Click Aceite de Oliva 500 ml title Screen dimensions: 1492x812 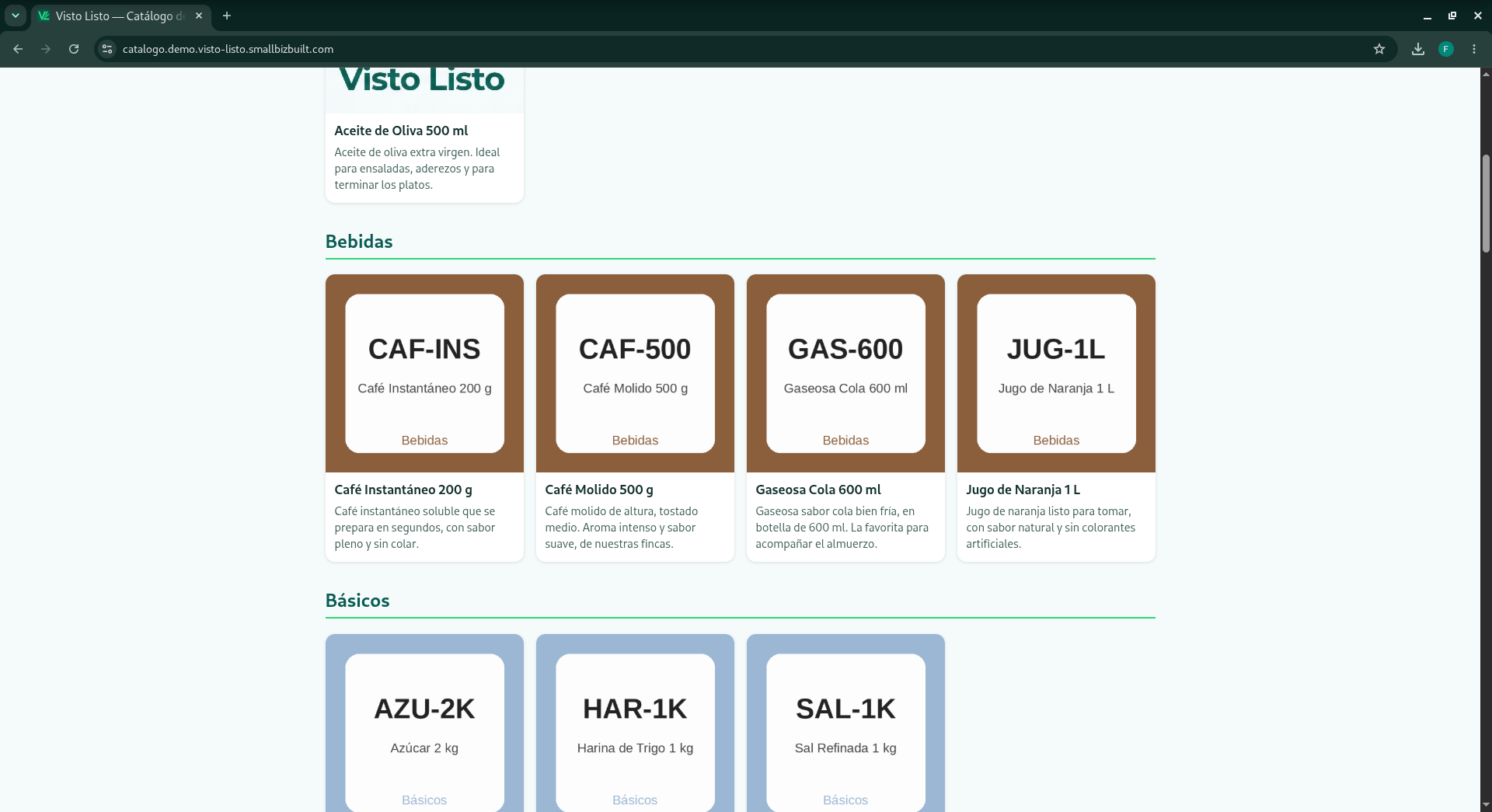pyautogui.click(x=401, y=131)
